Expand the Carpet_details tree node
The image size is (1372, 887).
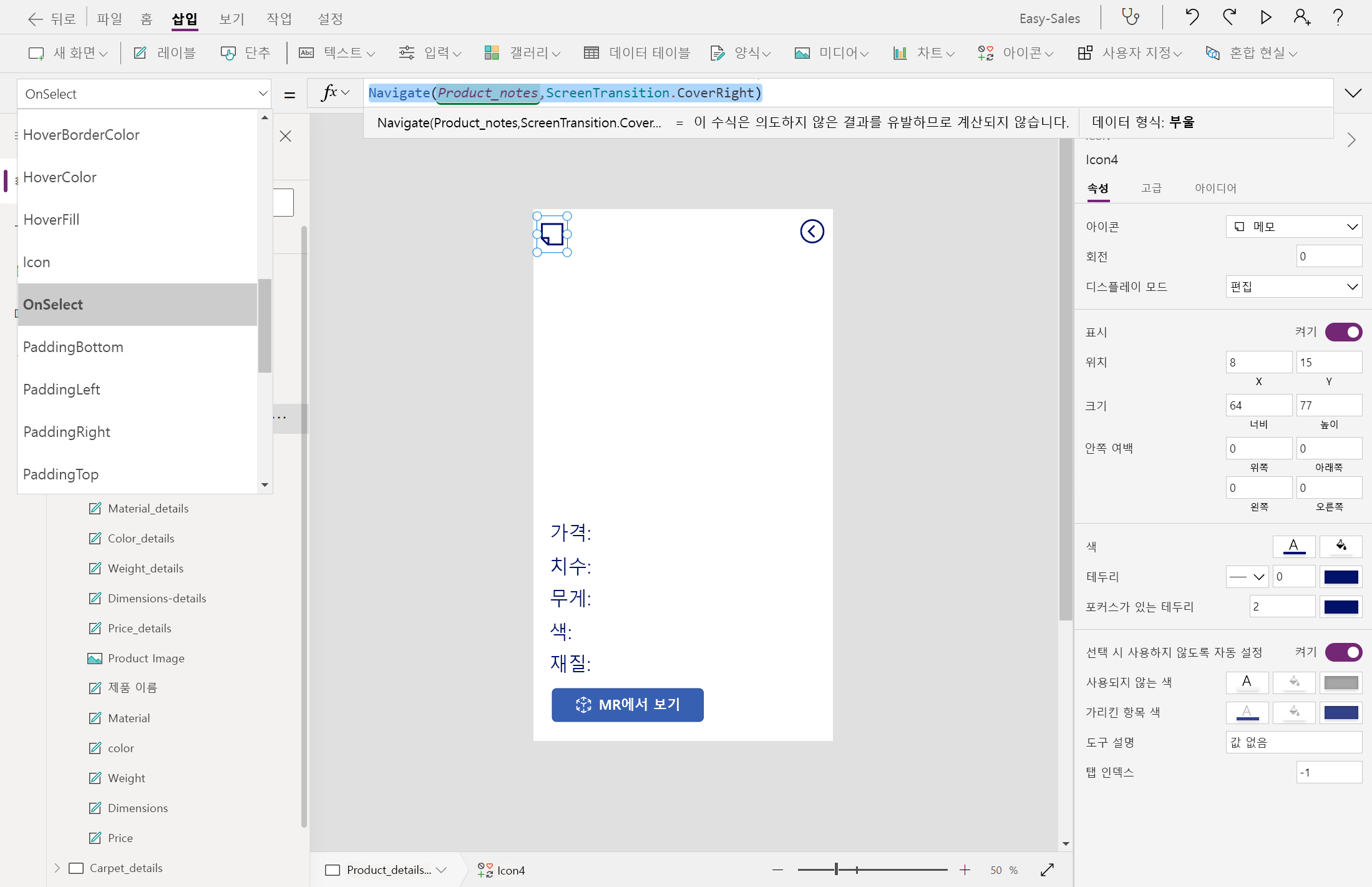coord(57,868)
